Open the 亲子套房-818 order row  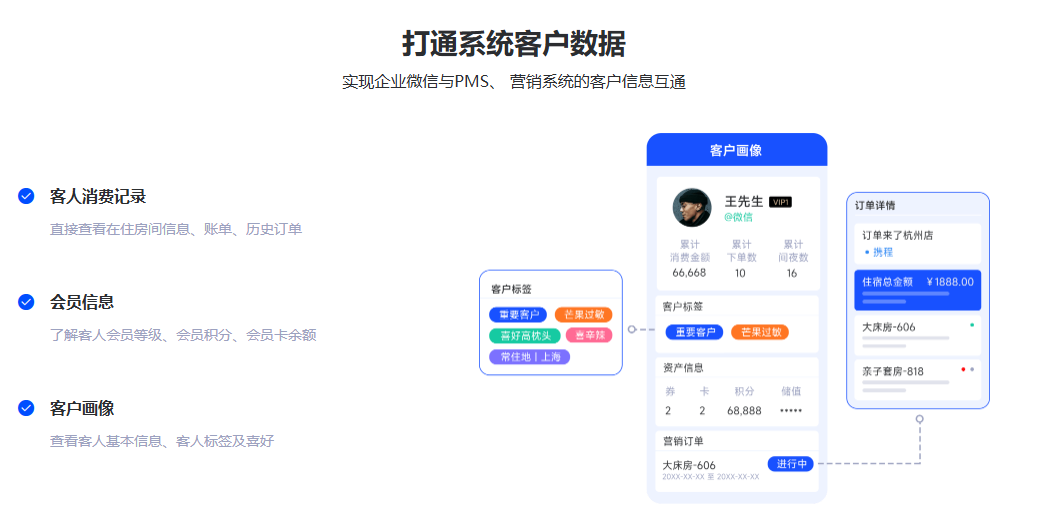[x=917, y=378]
